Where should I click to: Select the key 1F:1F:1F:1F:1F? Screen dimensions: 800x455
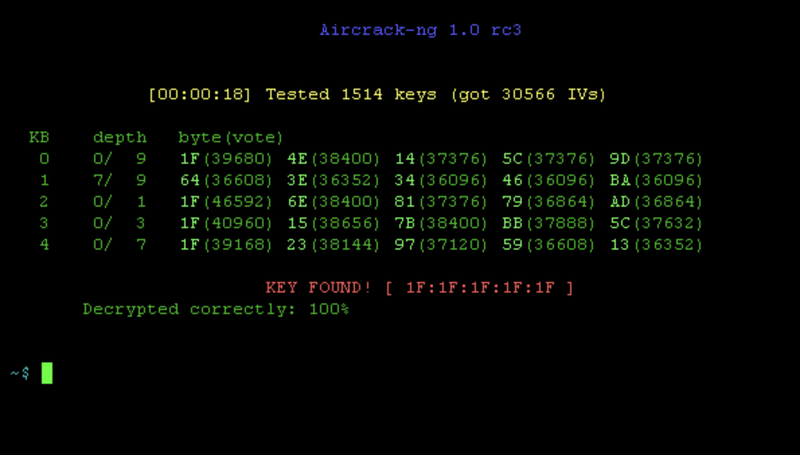[x=480, y=288]
